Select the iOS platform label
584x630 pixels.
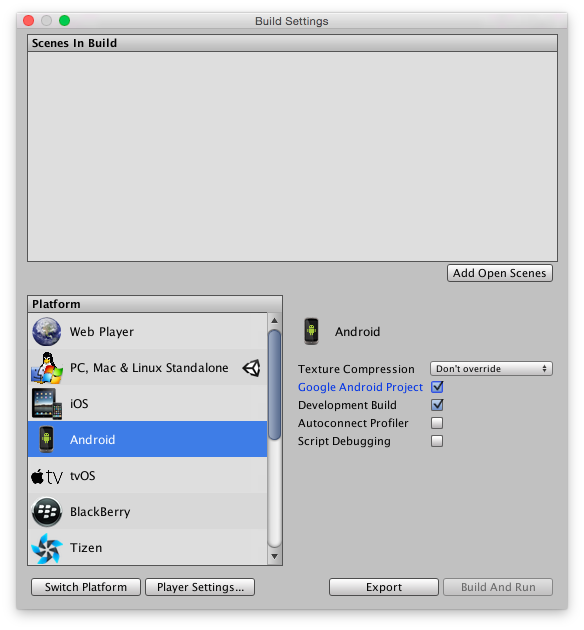click(x=79, y=403)
